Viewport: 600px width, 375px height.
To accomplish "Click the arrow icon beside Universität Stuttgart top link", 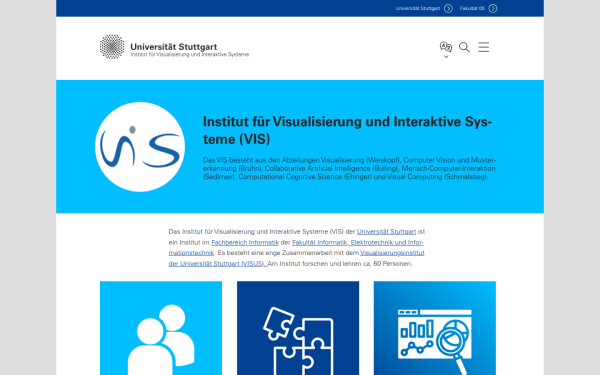I will click(x=448, y=8).
